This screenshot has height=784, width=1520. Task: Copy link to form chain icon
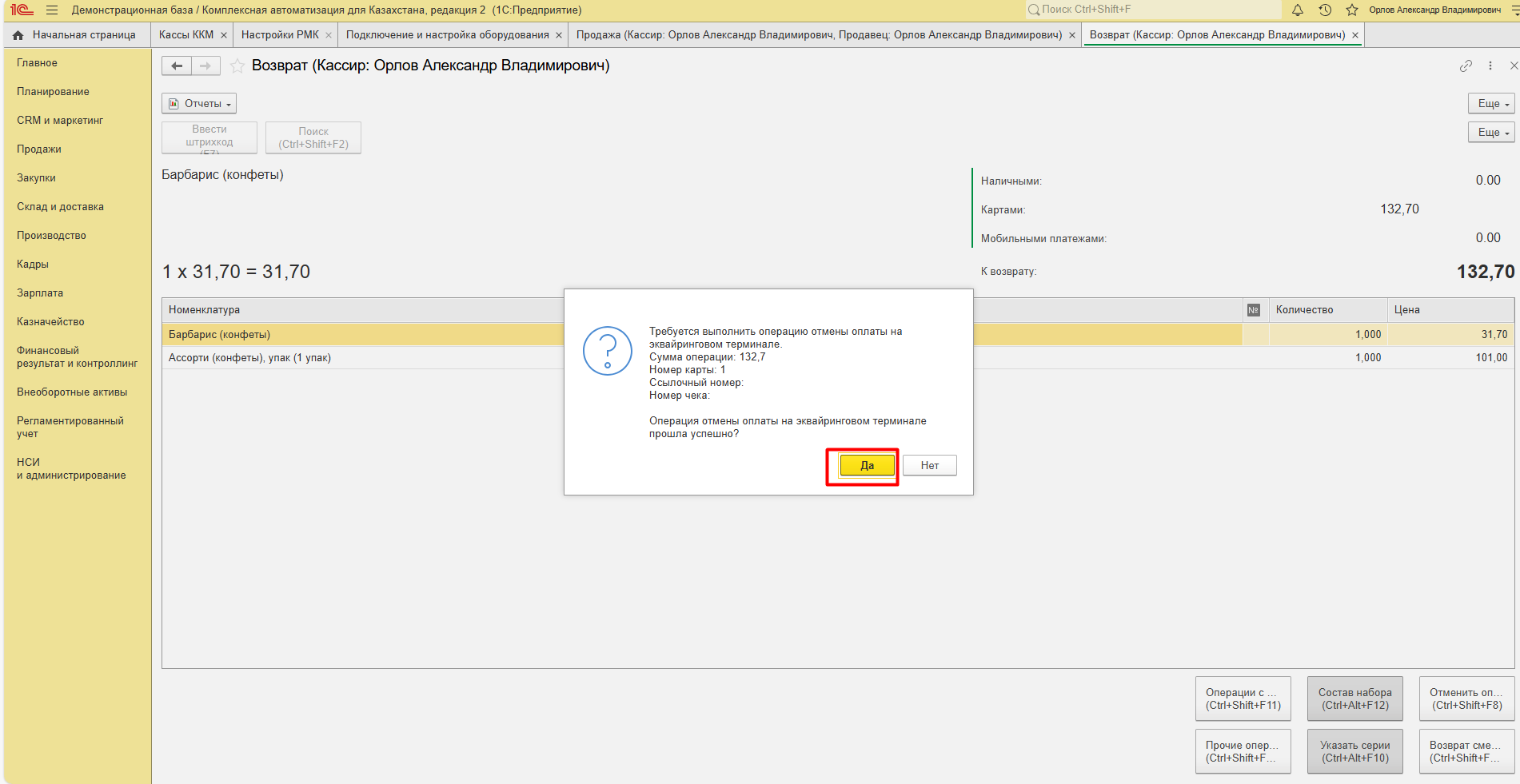point(1466,66)
